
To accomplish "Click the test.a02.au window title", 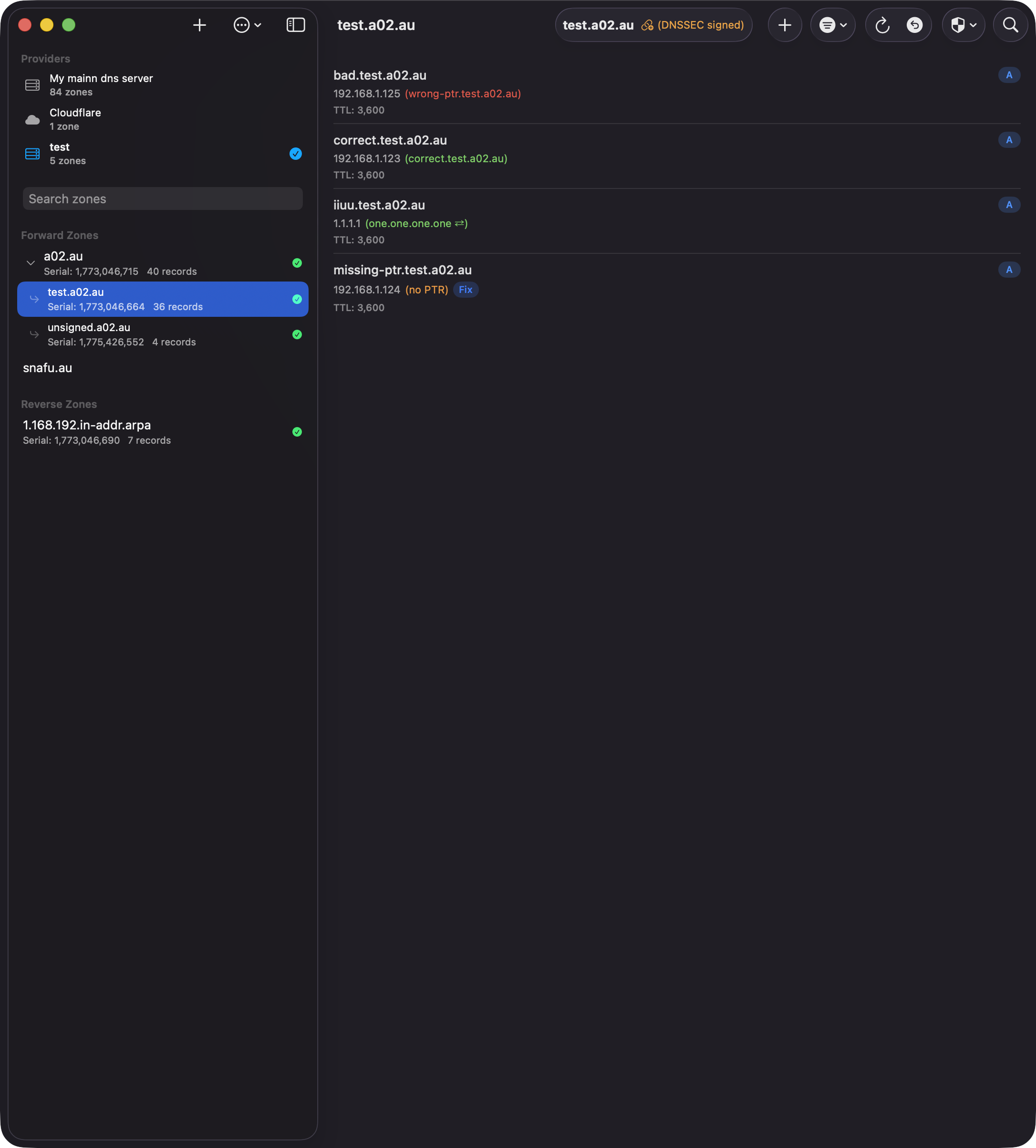I will coord(376,25).
